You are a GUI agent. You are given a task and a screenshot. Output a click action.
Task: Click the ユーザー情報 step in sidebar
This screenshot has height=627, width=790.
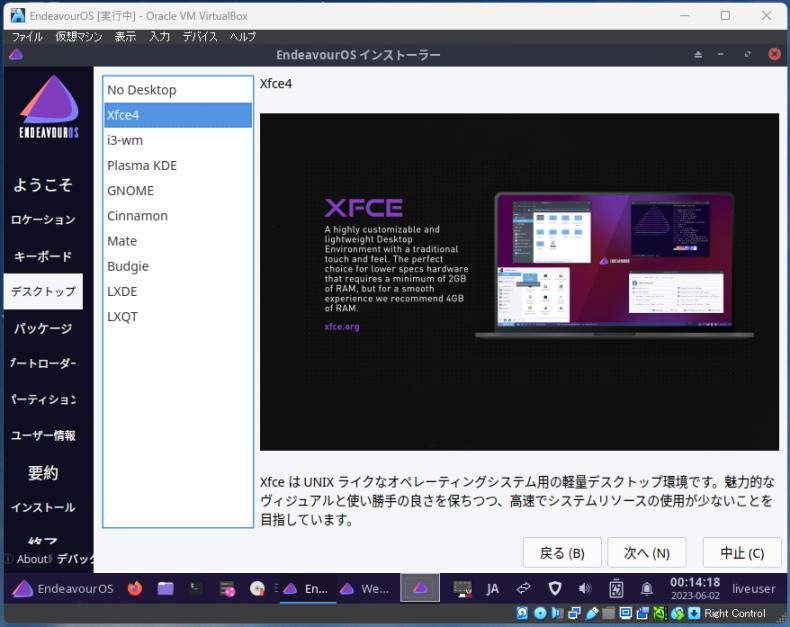[43, 435]
